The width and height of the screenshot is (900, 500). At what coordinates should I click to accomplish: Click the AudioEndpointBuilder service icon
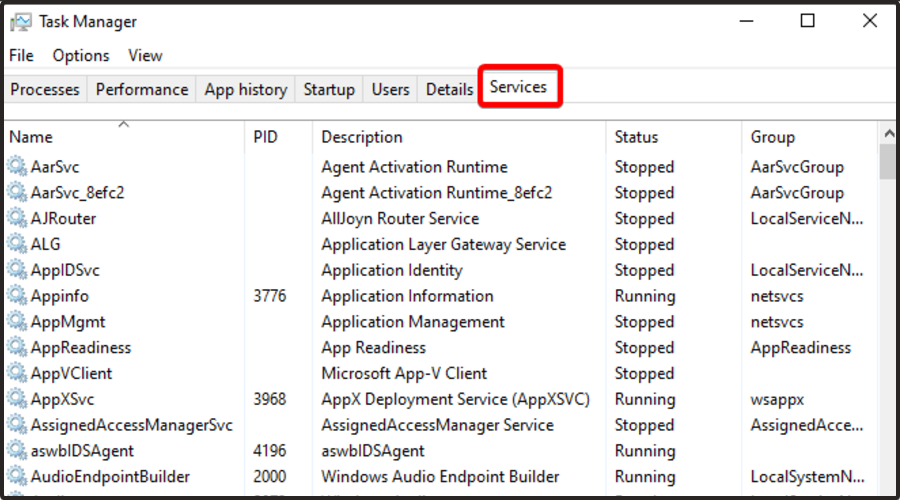(17, 476)
